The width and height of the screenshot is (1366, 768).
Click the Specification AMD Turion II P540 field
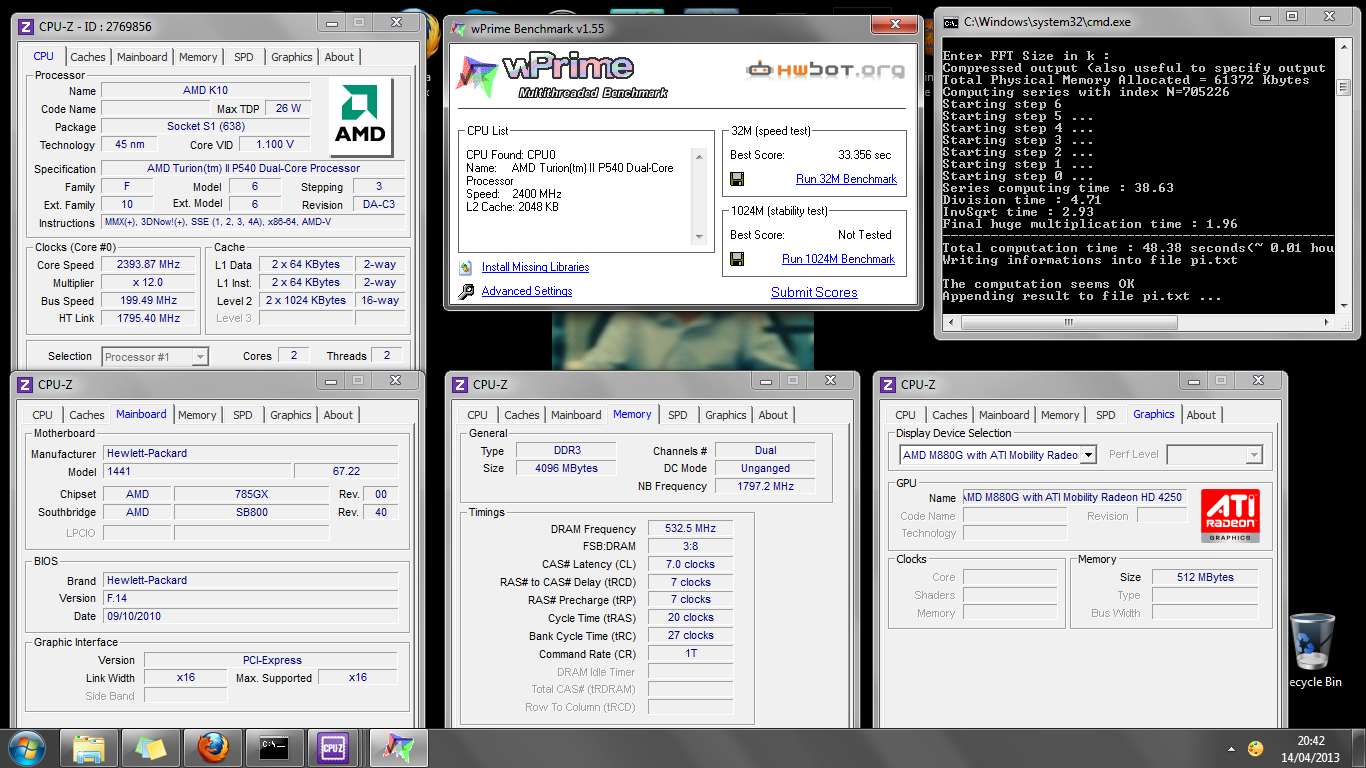point(253,169)
